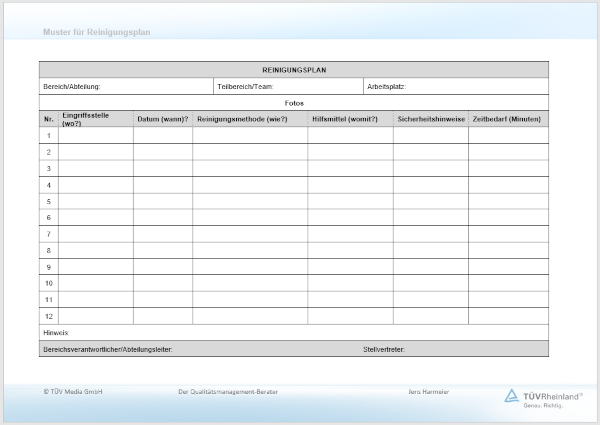Click the Hinweis notes row
Image resolution: width=600 pixels, height=425 pixels.
[294, 332]
